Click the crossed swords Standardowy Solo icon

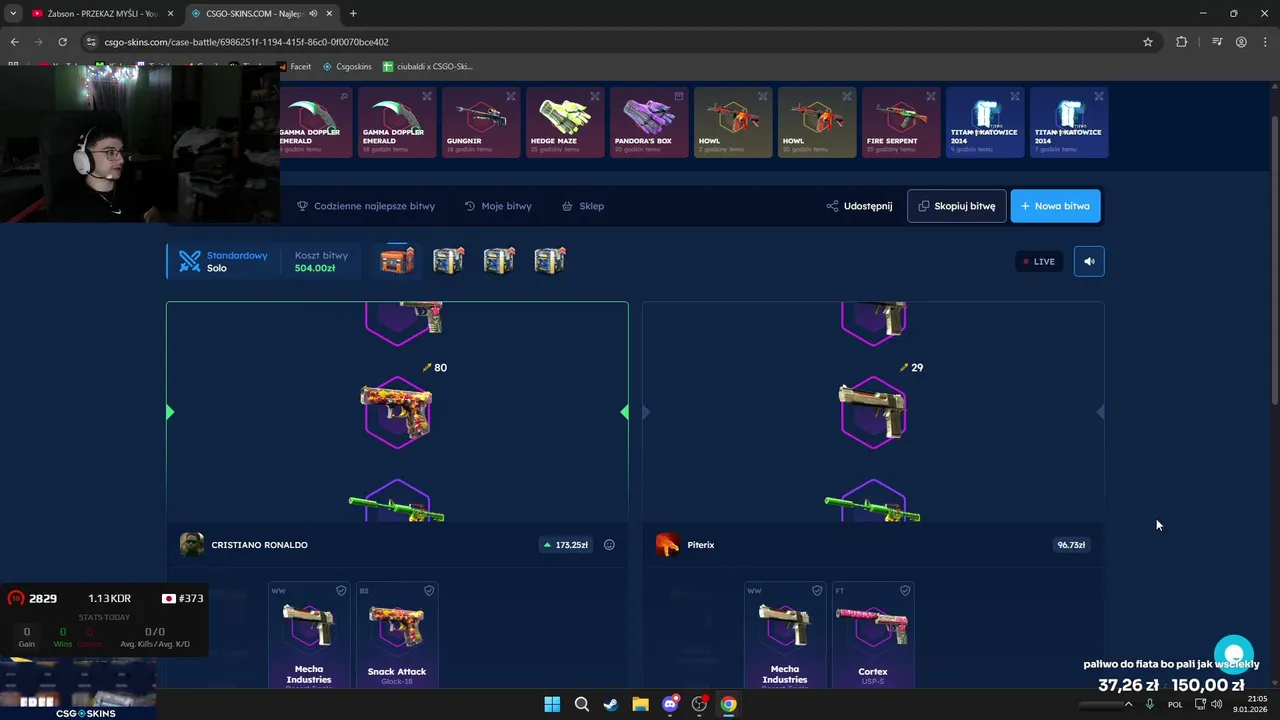(x=190, y=261)
